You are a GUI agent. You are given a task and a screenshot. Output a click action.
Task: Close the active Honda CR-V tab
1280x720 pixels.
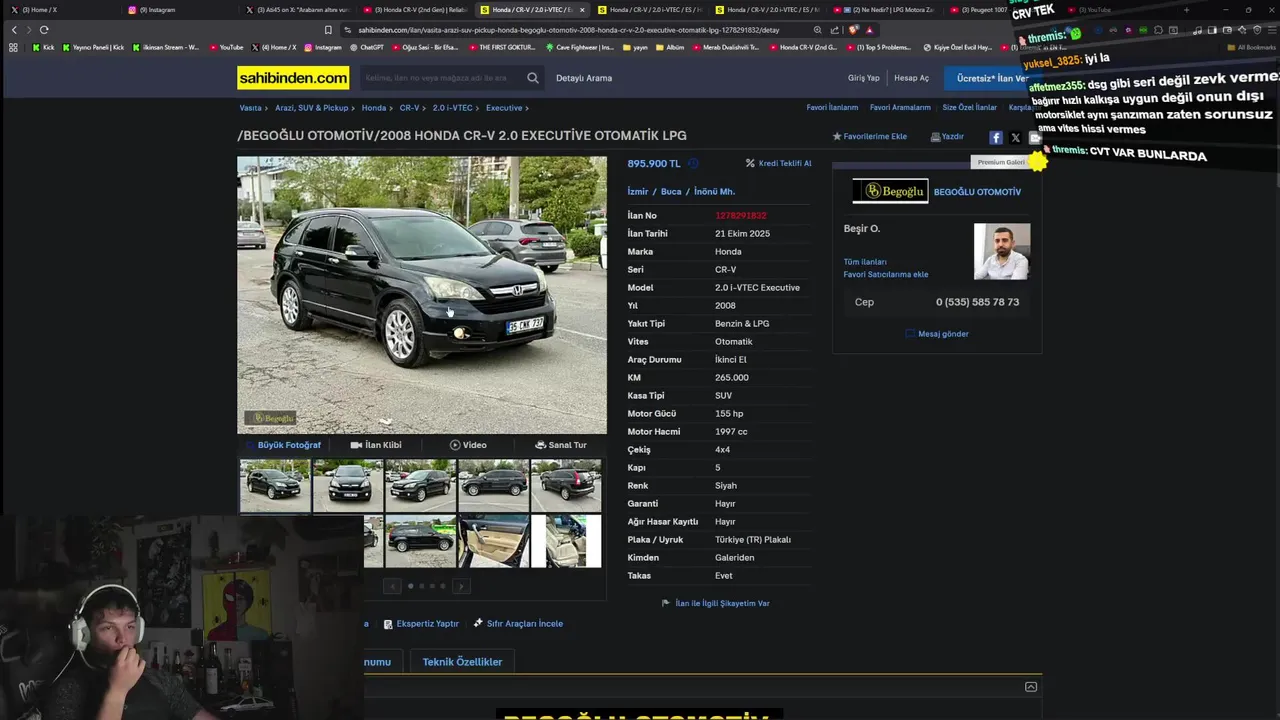point(582,10)
